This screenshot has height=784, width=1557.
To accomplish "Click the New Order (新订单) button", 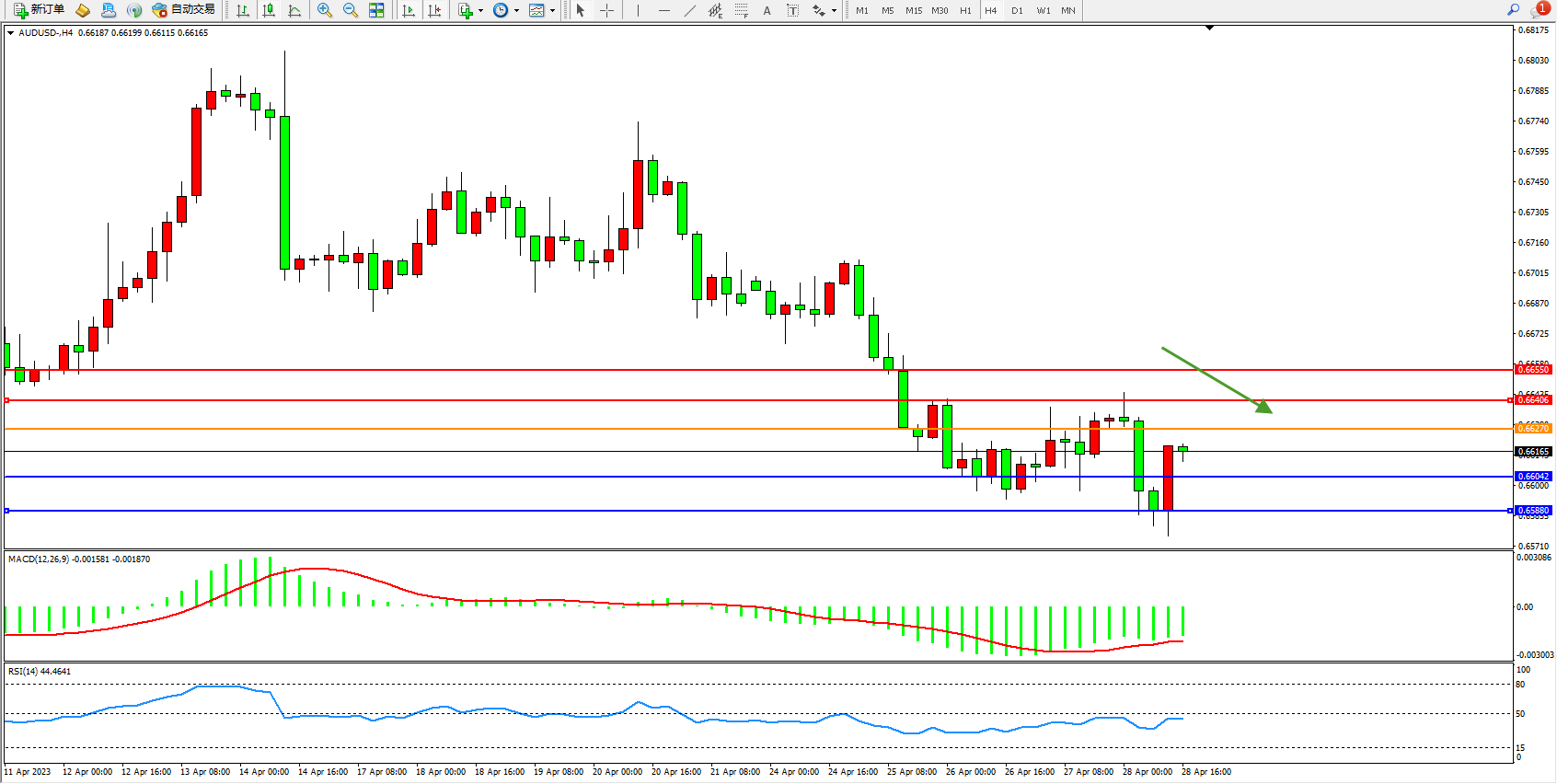I will 39,10.
